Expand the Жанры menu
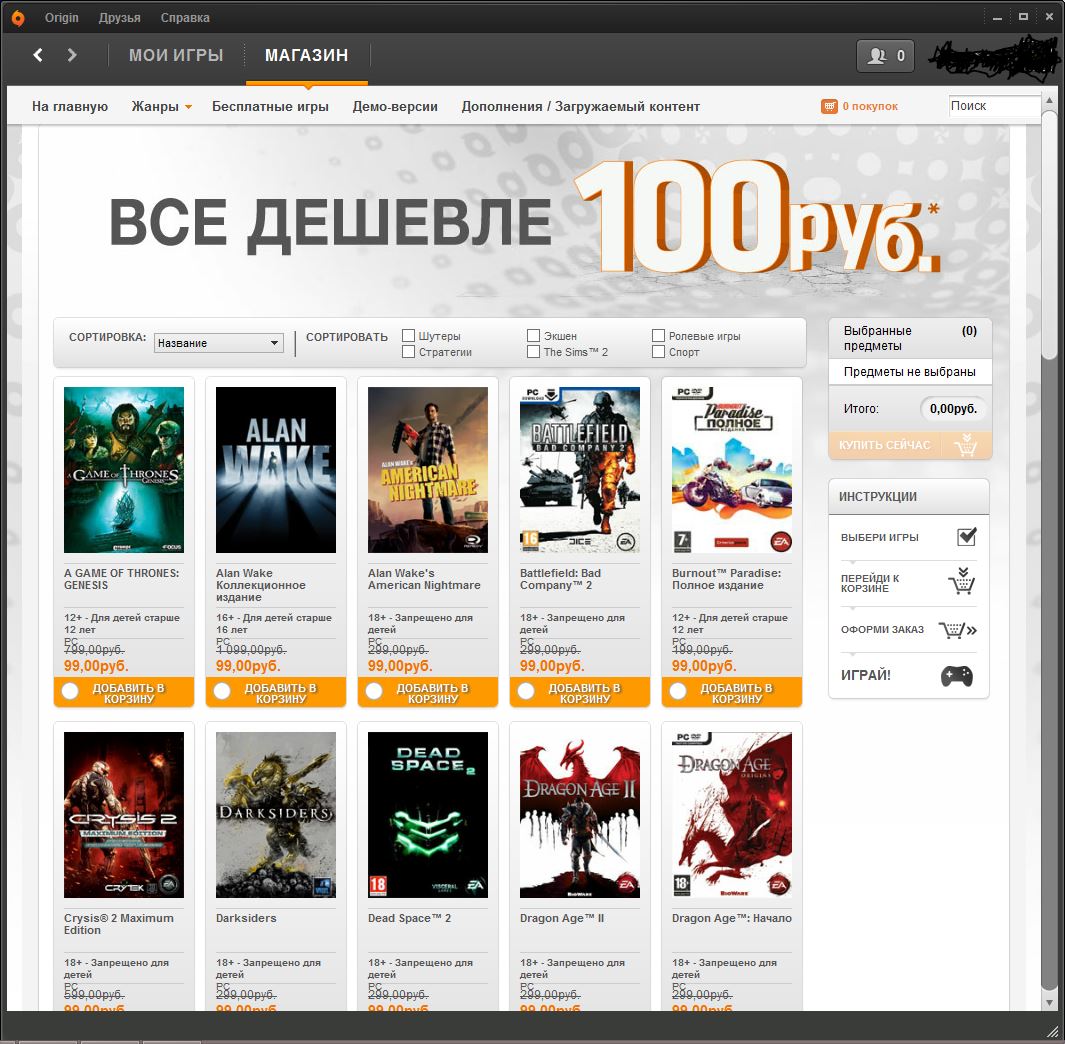The height and width of the screenshot is (1044, 1065). 162,107
